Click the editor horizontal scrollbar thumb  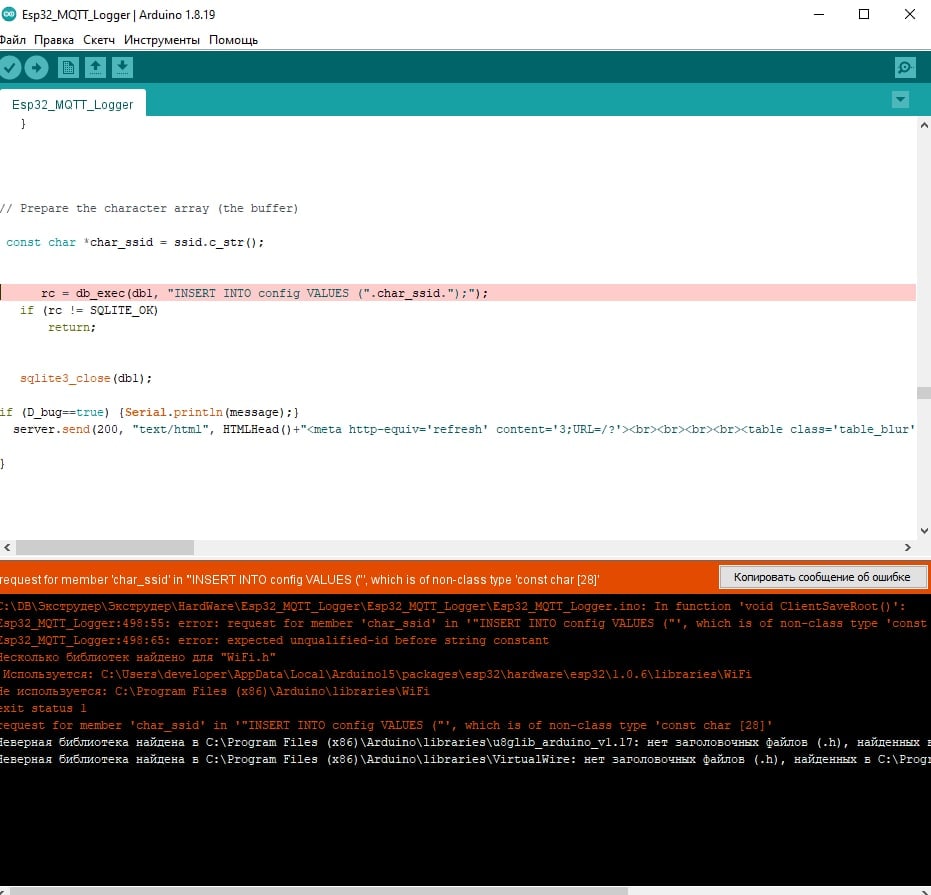[x=105, y=548]
